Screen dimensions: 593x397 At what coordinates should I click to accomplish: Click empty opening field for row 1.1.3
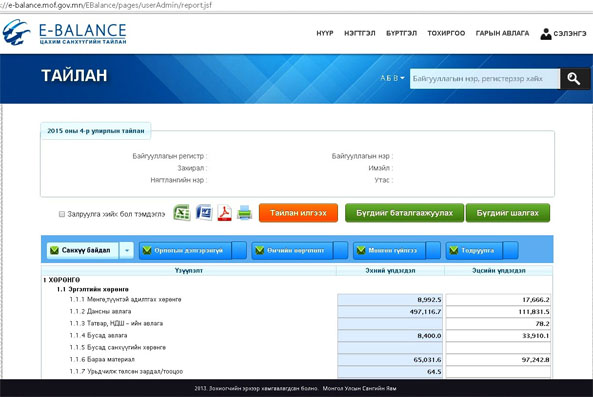pos(390,324)
